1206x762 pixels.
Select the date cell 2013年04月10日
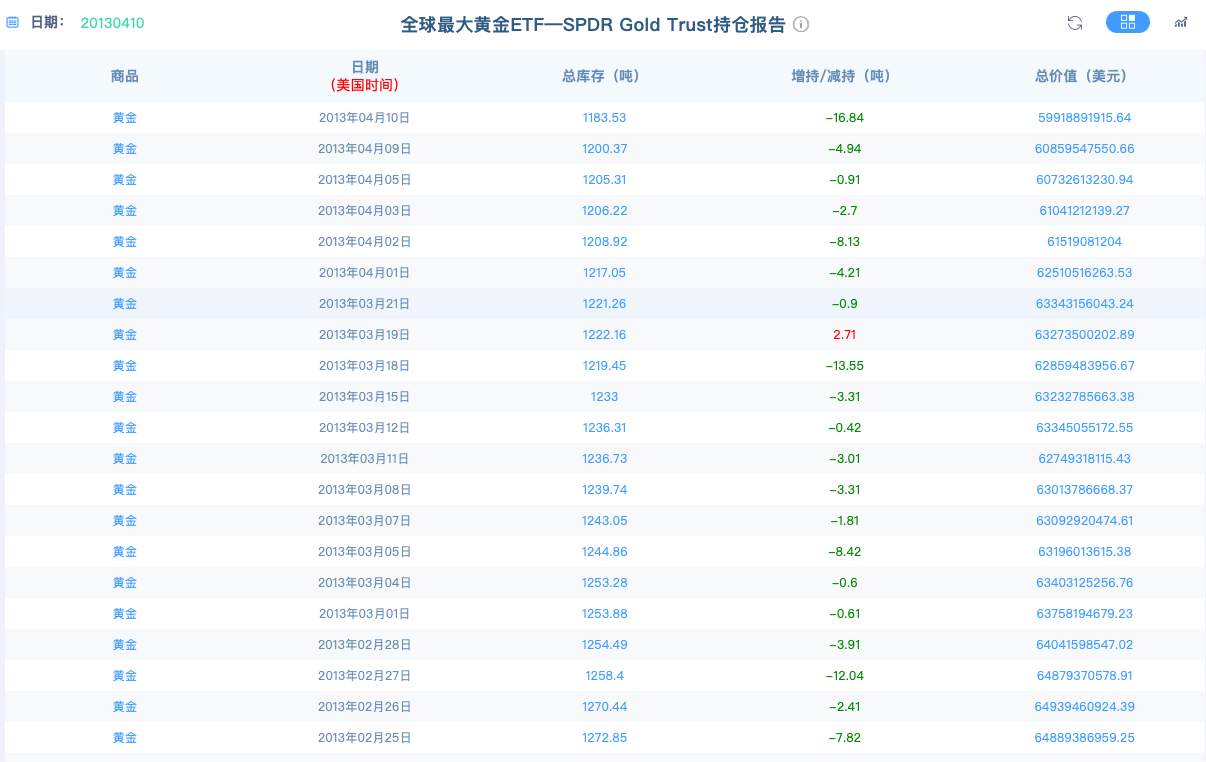[365, 118]
